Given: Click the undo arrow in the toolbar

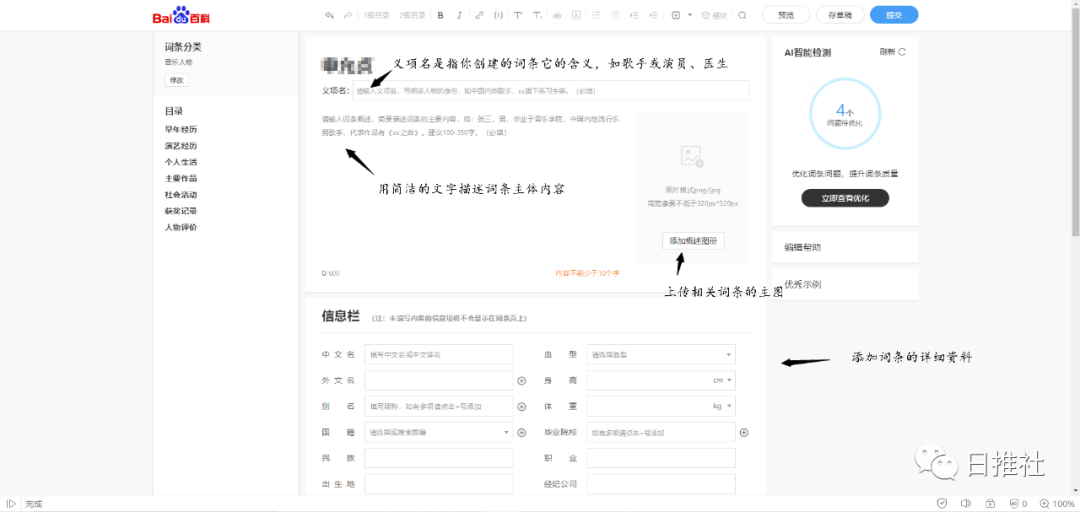Looking at the screenshot, I should pyautogui.click(x=329, y=15).
